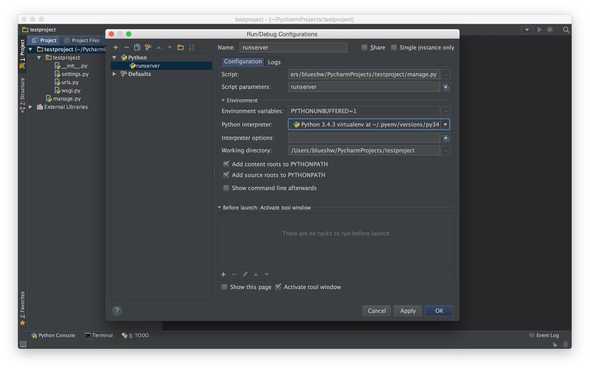Enable Show command line afterwards

click(226, 188)
